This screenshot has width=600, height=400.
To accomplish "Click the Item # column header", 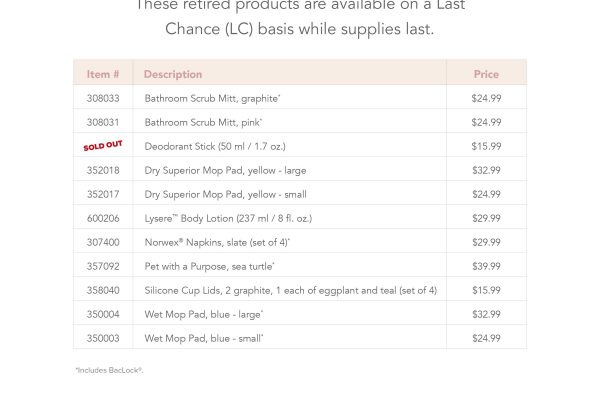I will click(103, 74).
